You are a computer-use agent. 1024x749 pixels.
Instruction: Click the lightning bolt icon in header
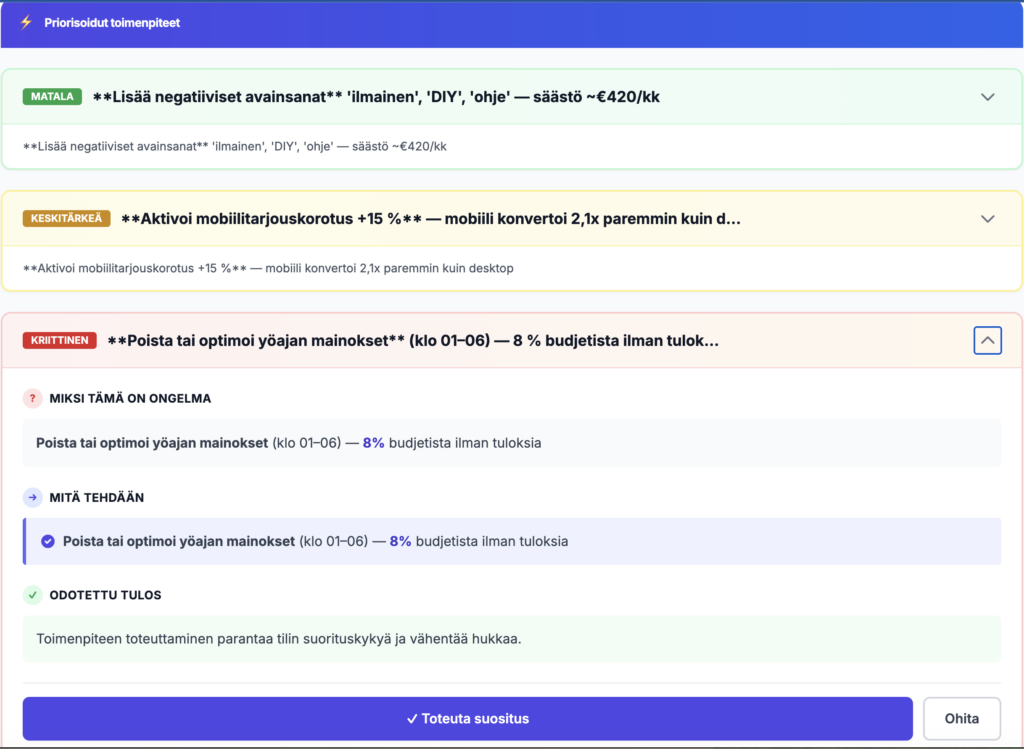26,22
